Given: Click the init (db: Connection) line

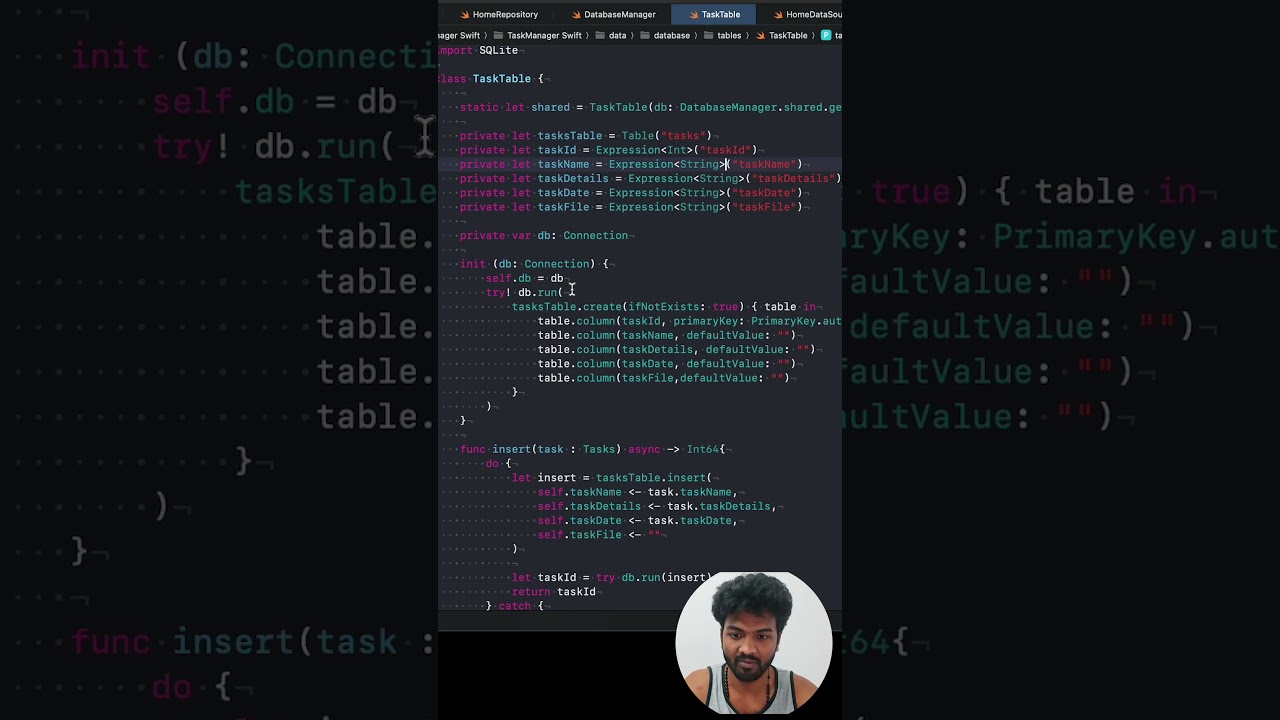Looking at the screenshot, I should [534, 264].
